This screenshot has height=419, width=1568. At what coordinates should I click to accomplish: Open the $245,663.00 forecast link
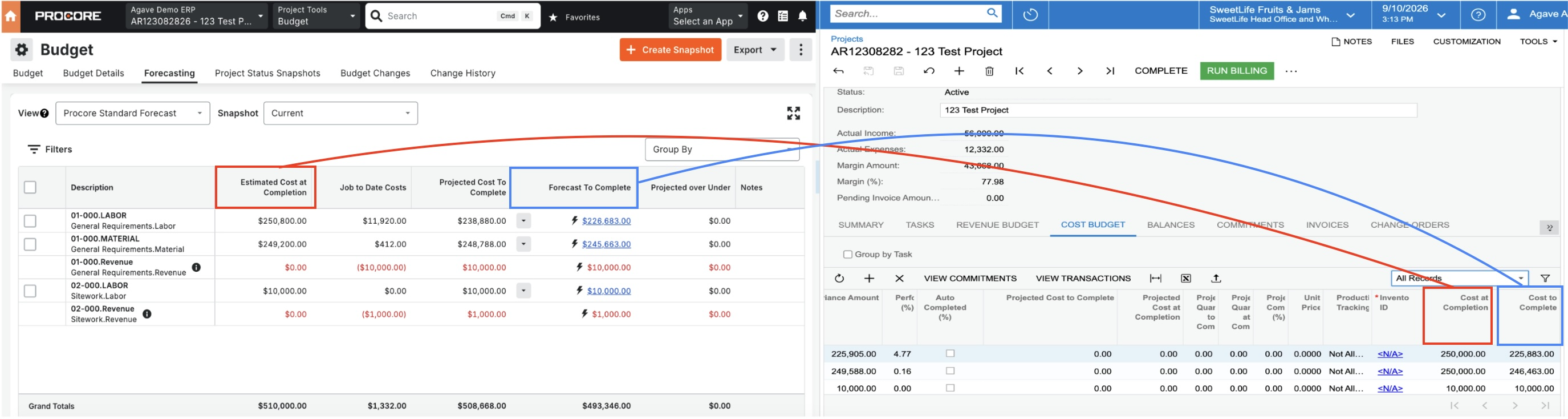click(x=606, y=244)
